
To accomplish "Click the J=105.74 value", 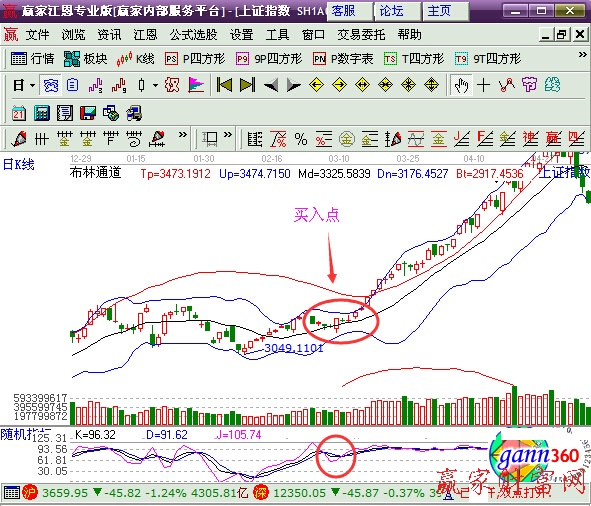I will point(239,434).
